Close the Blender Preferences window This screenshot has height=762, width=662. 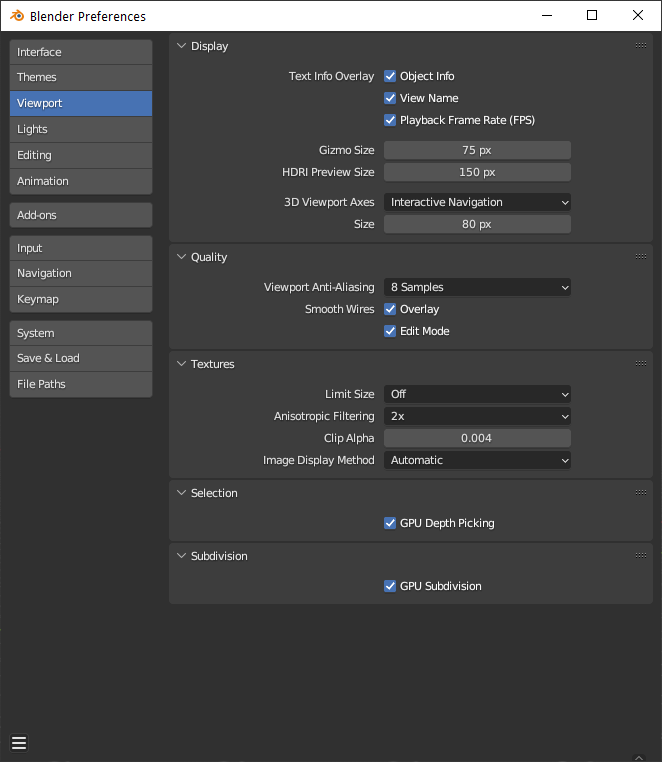pos(638,16)
